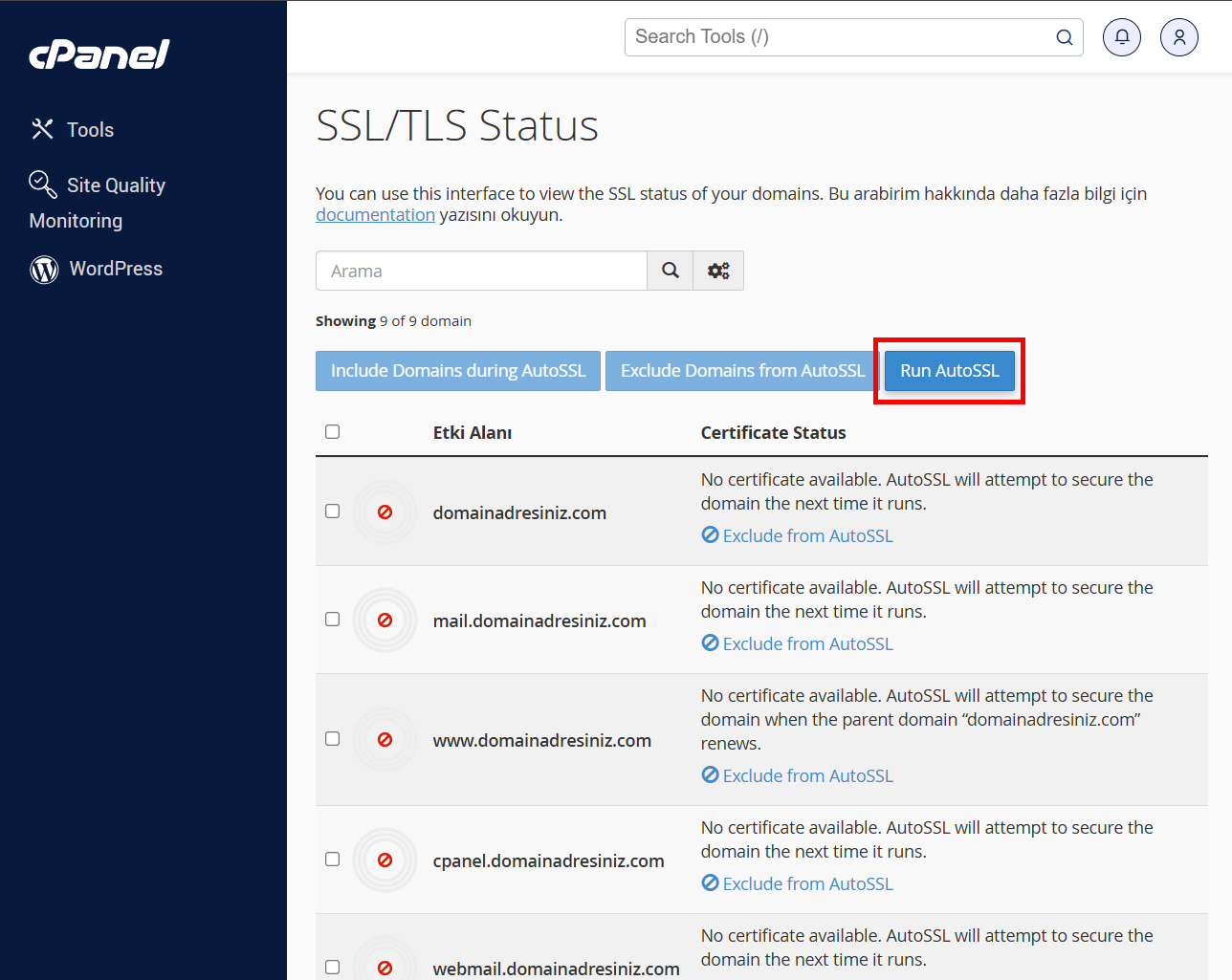Viewport: 1232px width, 980px height.
Task: Click Exclude from AutoSSL for mail.domainadresiniz.com
Action: point(807,644)
